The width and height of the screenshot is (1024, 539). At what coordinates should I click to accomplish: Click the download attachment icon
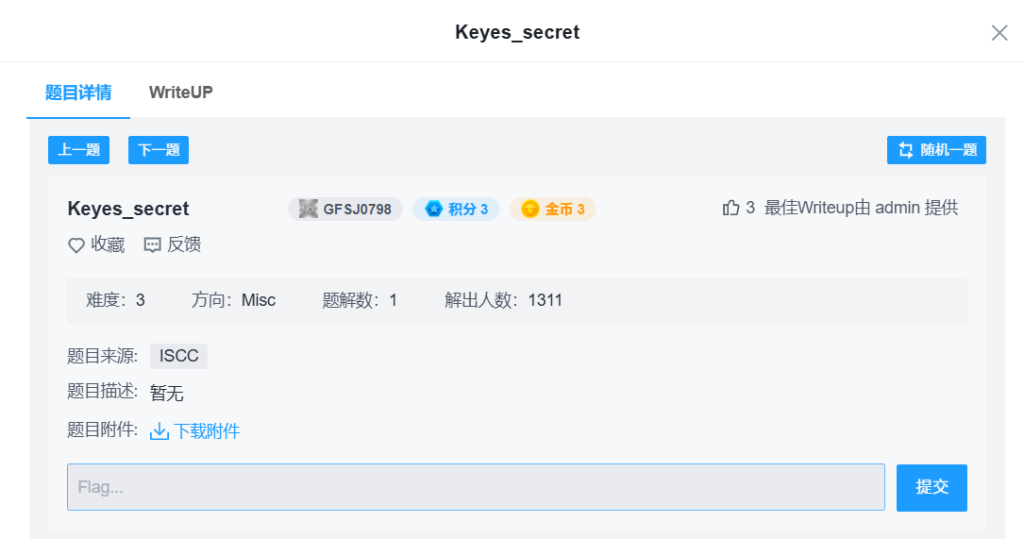(159, 432)
